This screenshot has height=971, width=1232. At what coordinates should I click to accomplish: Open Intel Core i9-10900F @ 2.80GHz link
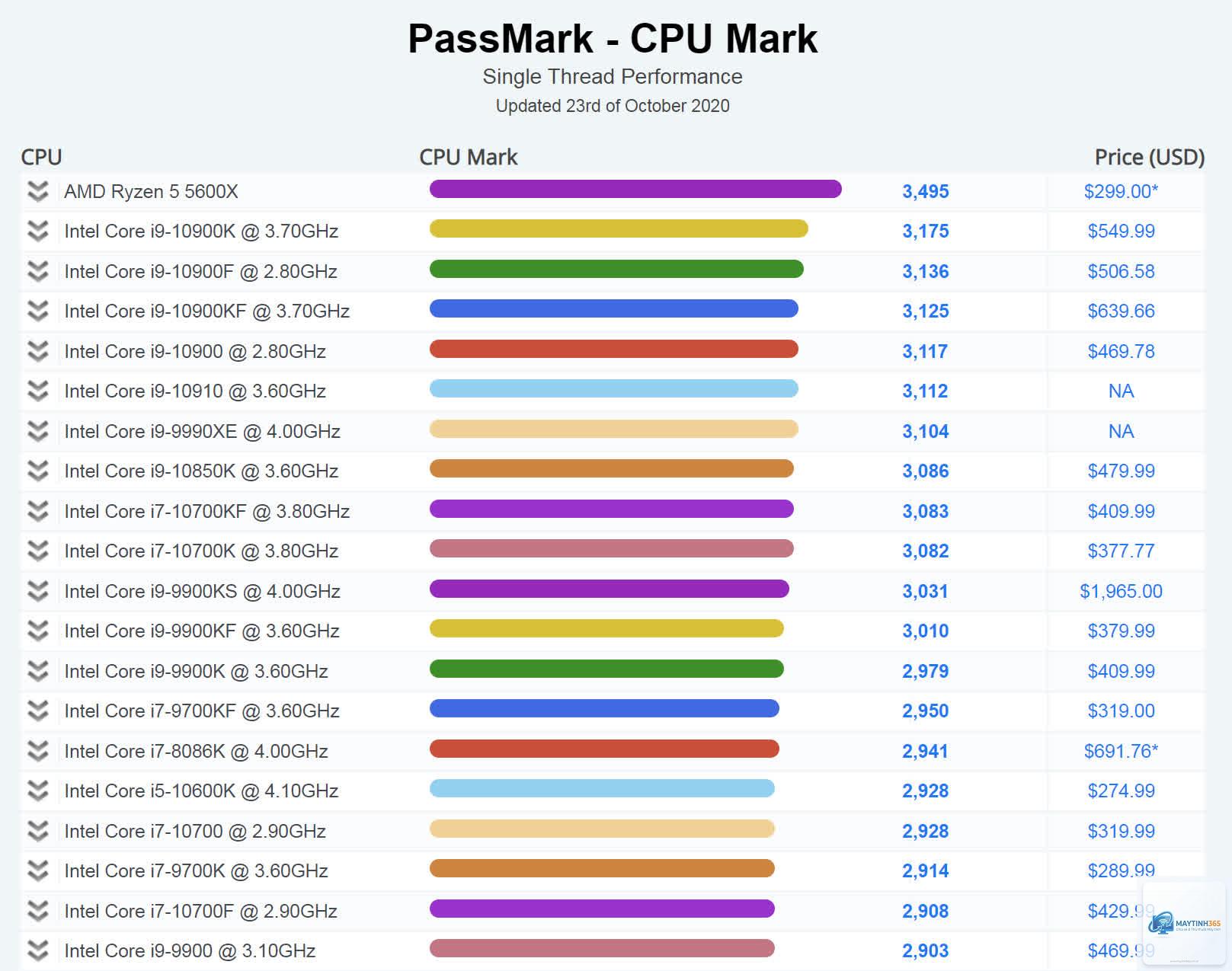(x=200, y=271)
